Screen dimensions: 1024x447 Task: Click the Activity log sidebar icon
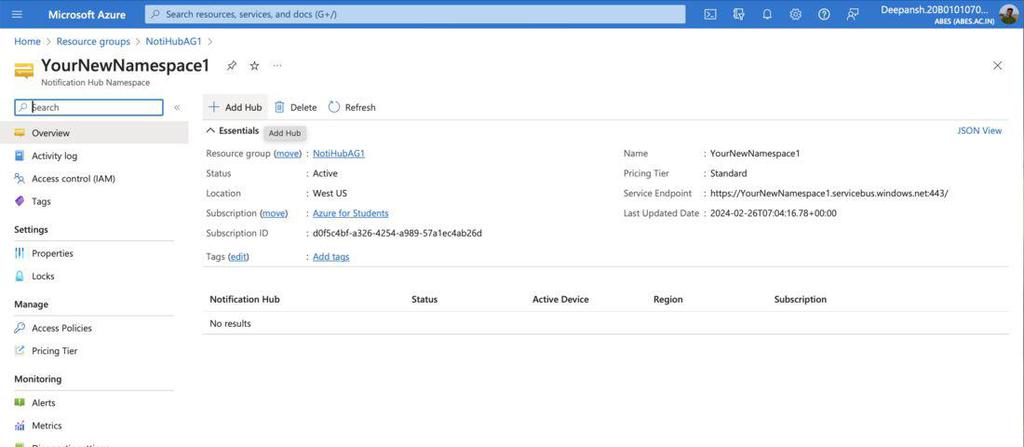(20, 156)
